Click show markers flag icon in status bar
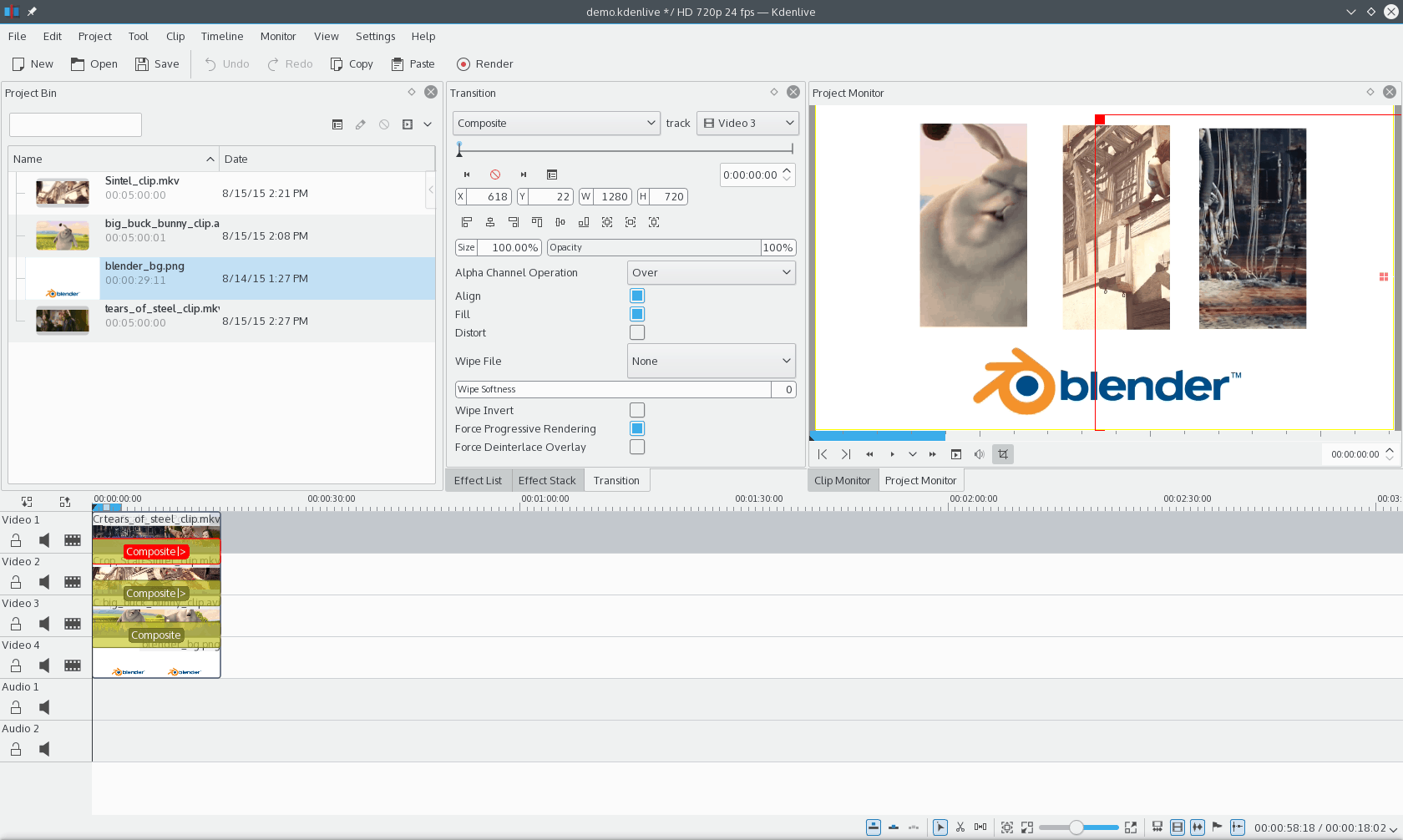This screenshot has height=840, width=1403. [x=1217, y=827]
